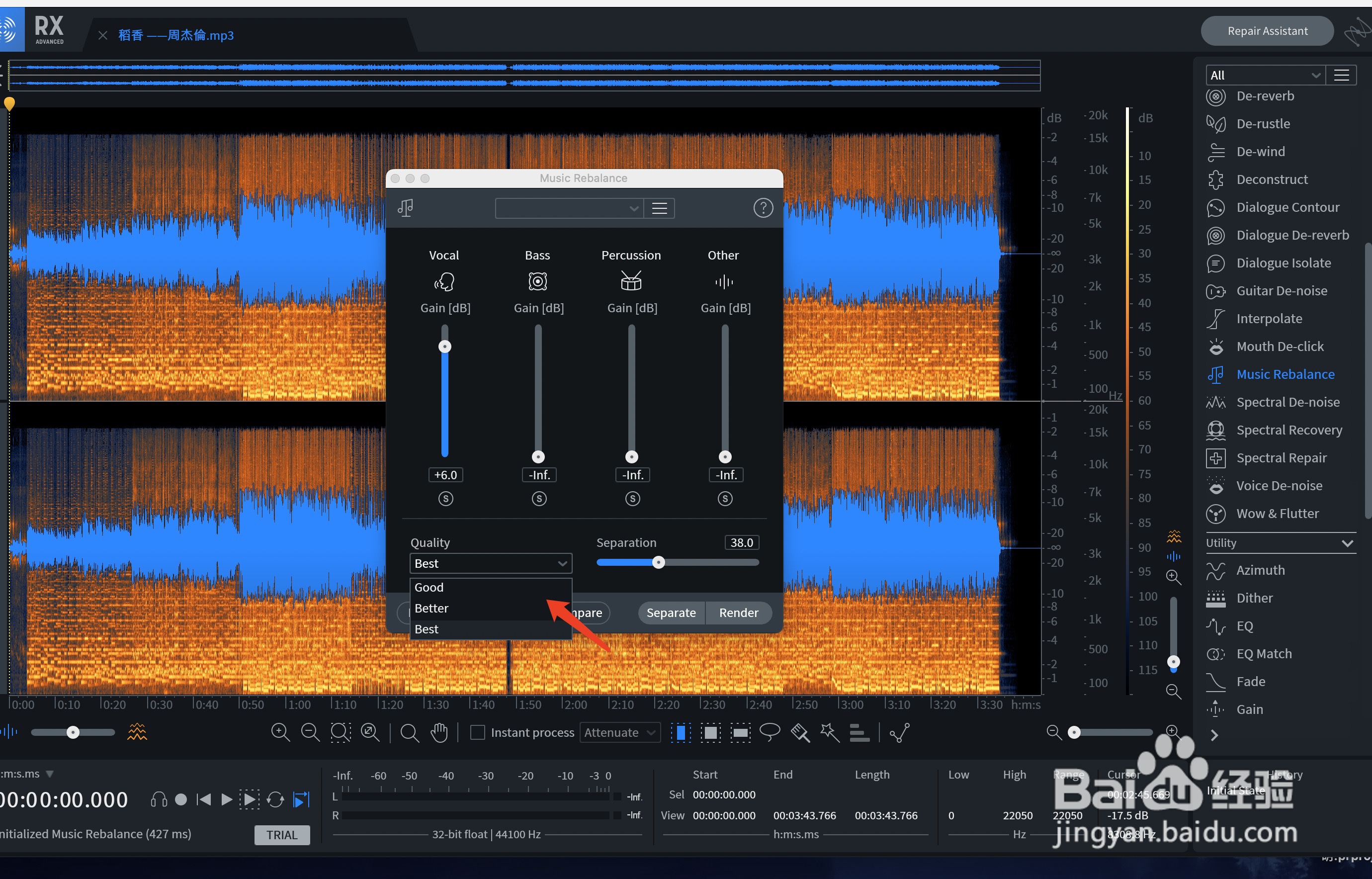Open the Music Rebalance preset dropdown

pos(569,208)
